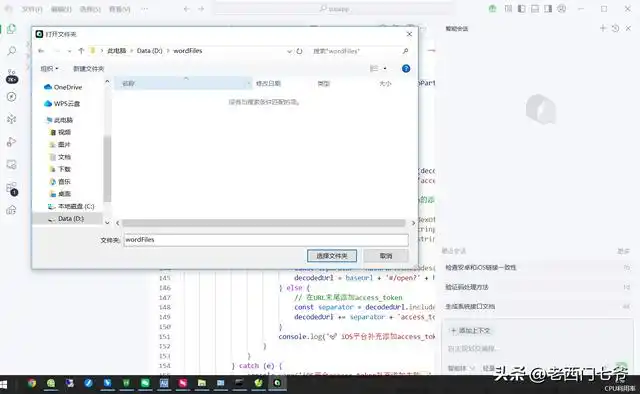
Task: Refresh the wordFiles folder listing
Action: [300, 51]
